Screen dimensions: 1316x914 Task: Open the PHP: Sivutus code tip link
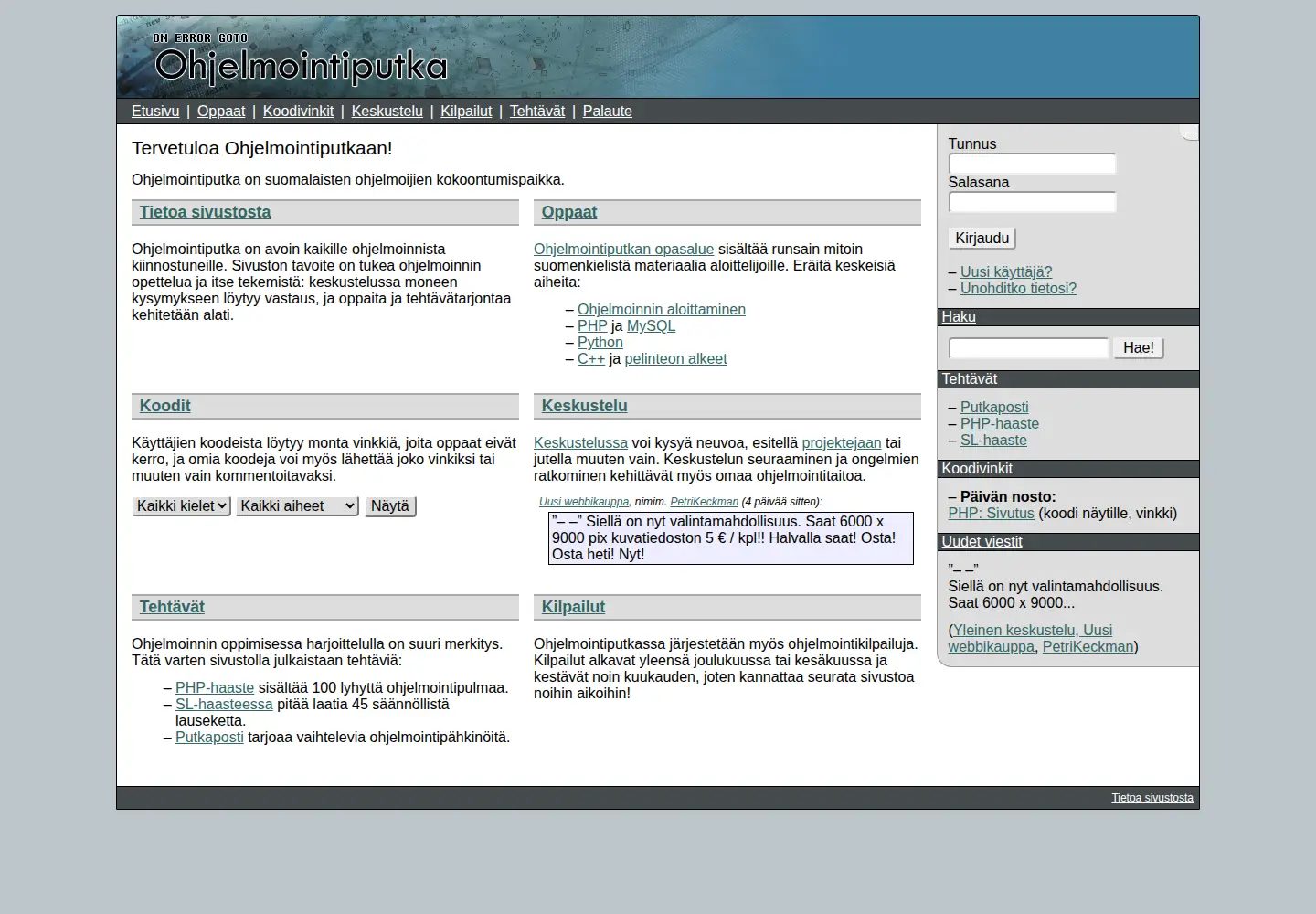992,513
